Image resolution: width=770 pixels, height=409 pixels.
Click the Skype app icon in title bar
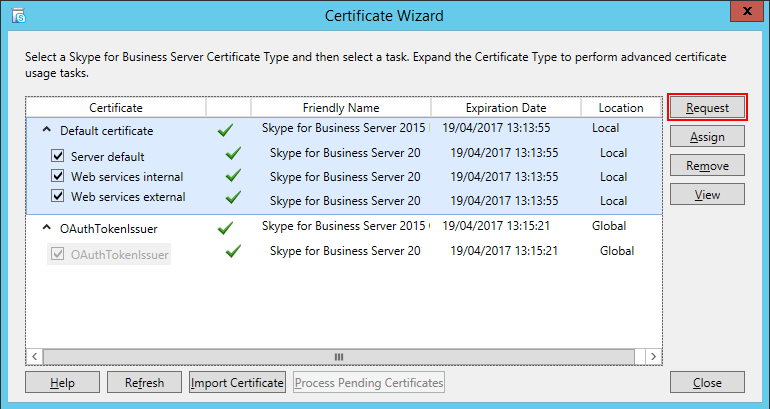pos(19,16)
